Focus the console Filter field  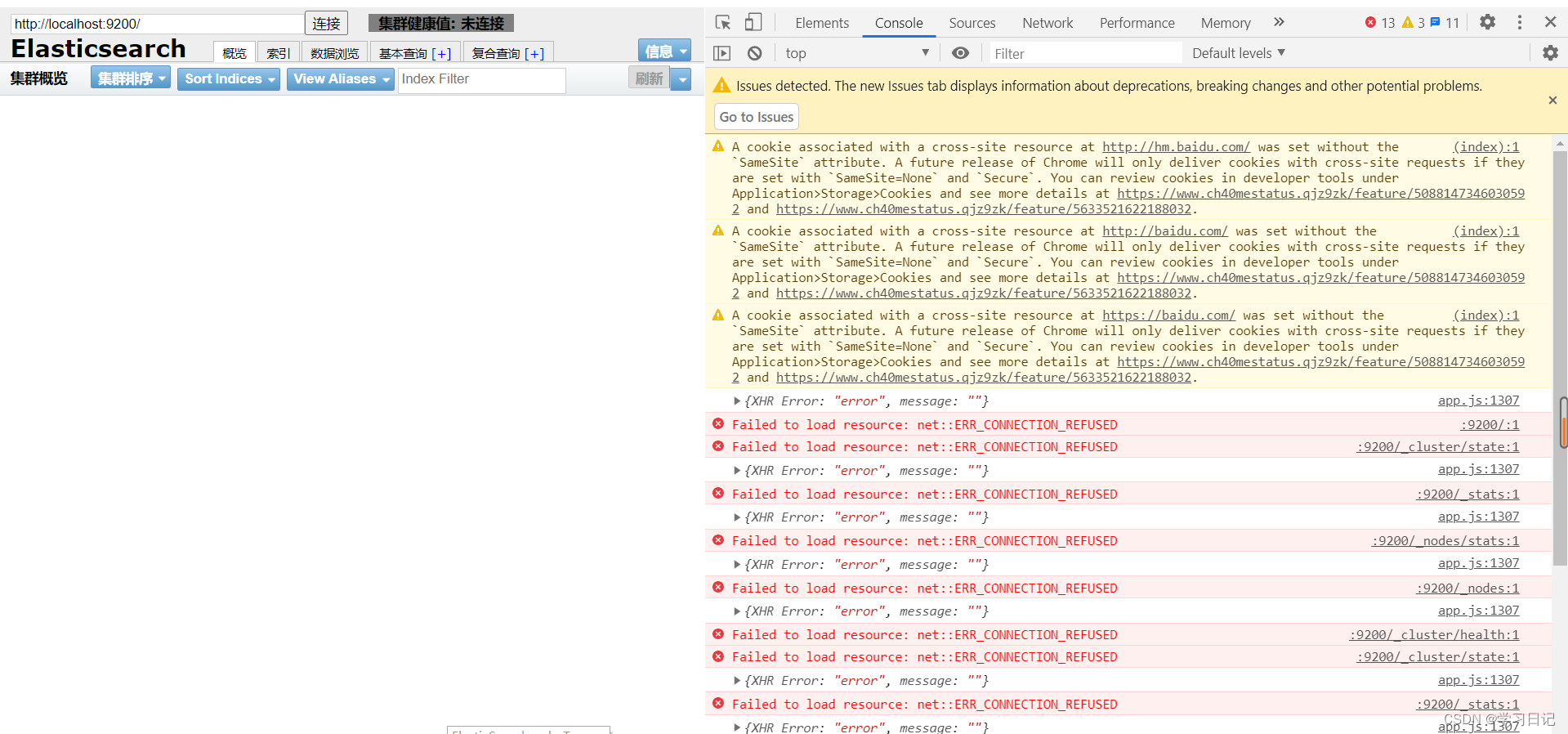click(1085, 53)
